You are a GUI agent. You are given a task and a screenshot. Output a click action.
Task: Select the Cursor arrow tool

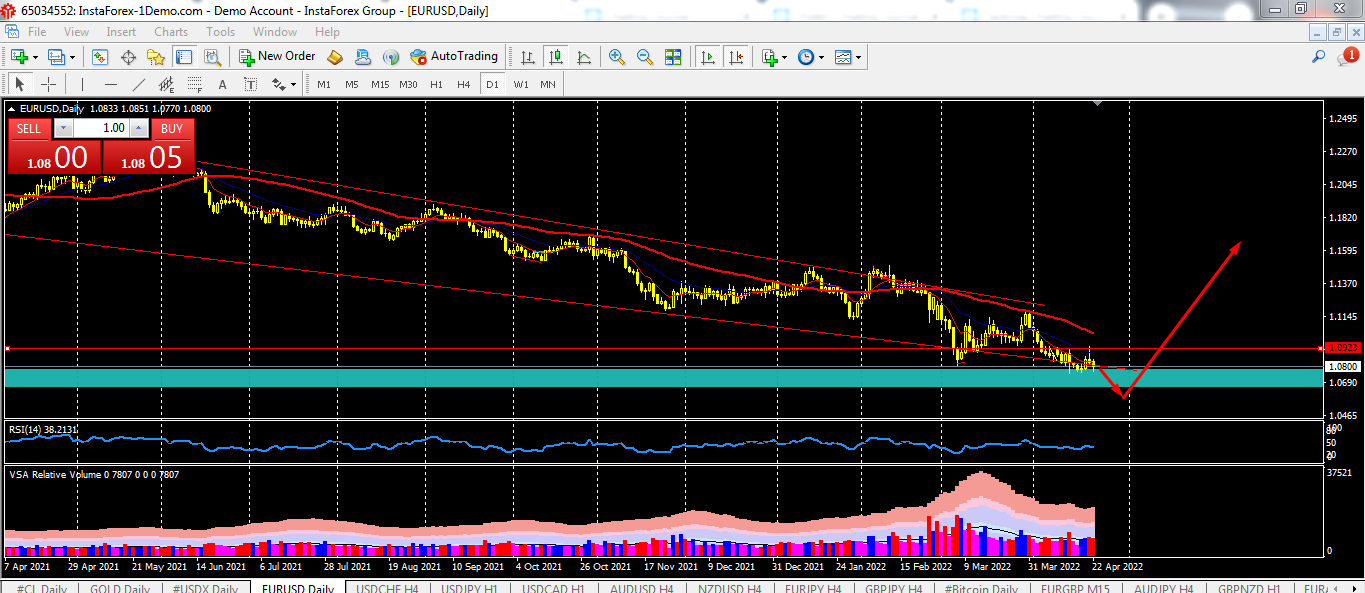coord(20,84)
